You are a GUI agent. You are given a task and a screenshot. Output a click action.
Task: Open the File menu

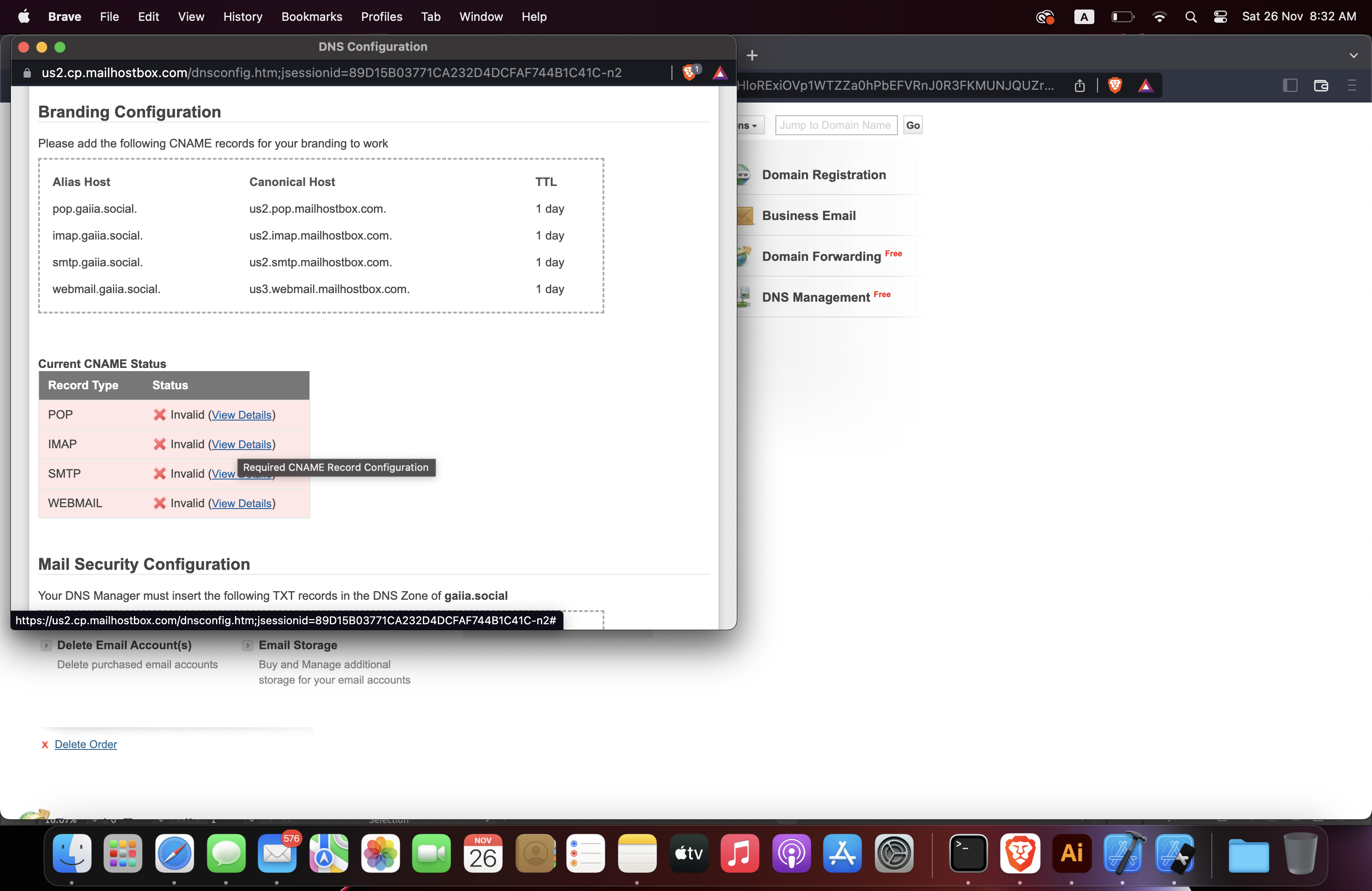109,17
